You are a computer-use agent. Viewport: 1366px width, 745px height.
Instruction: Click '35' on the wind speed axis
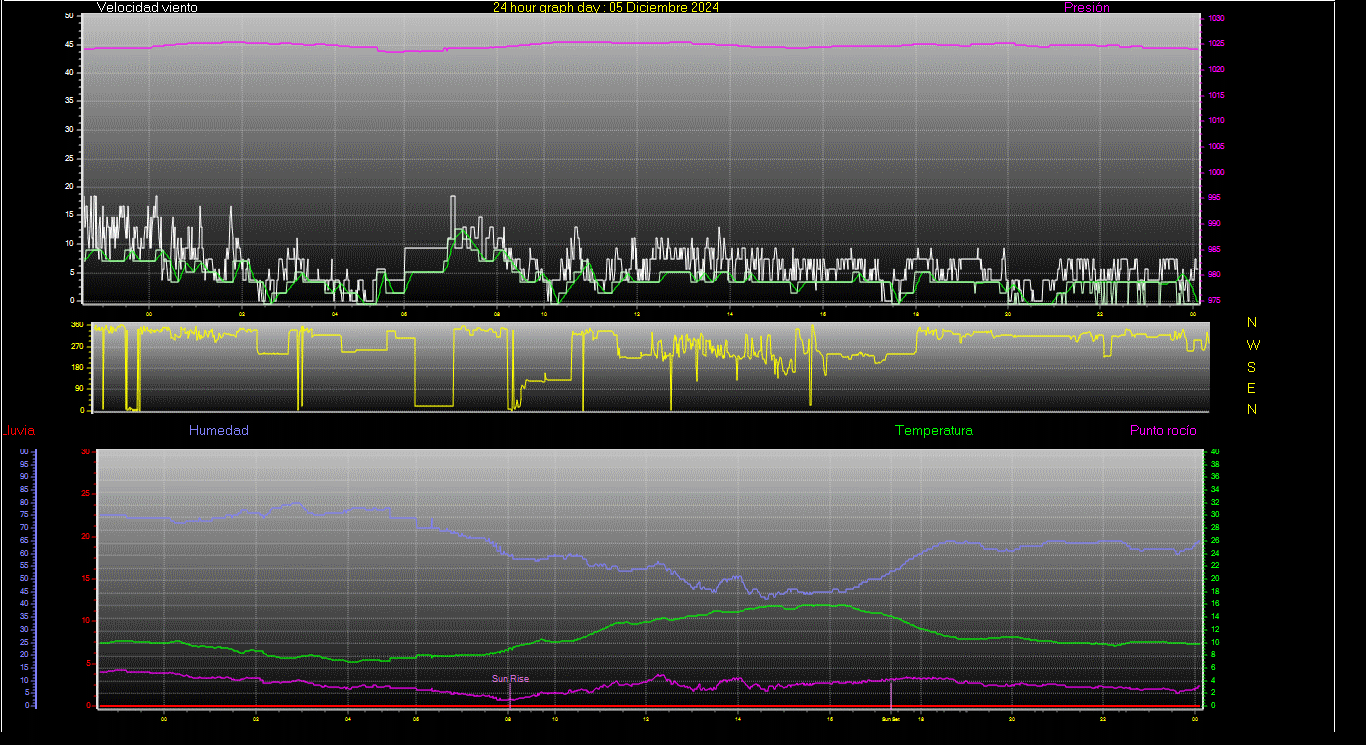[x=68, y=101]
